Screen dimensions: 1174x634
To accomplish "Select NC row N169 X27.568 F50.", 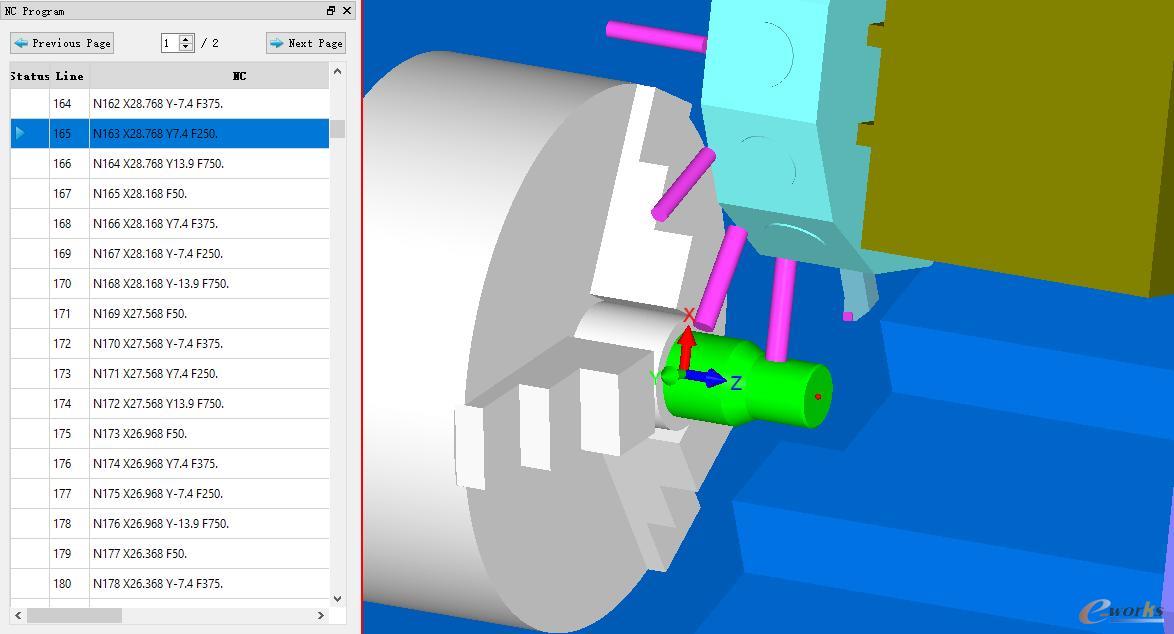I will point(170,313).
